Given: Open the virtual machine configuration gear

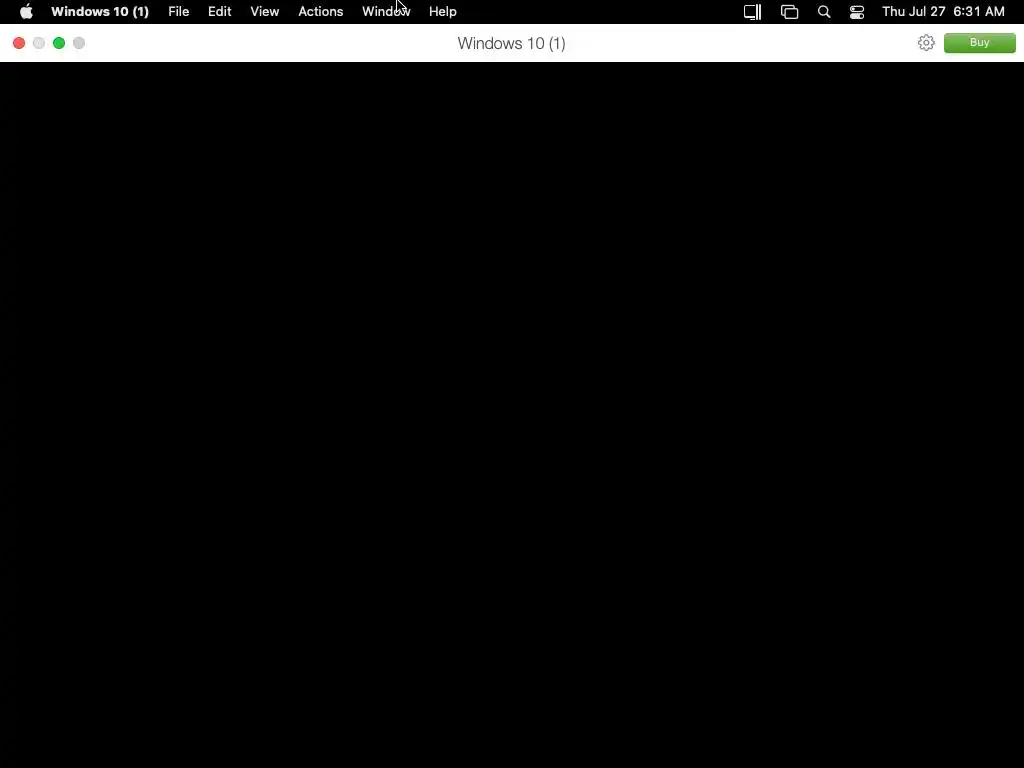Looking at the screenshot, I should tap(926, 43).
